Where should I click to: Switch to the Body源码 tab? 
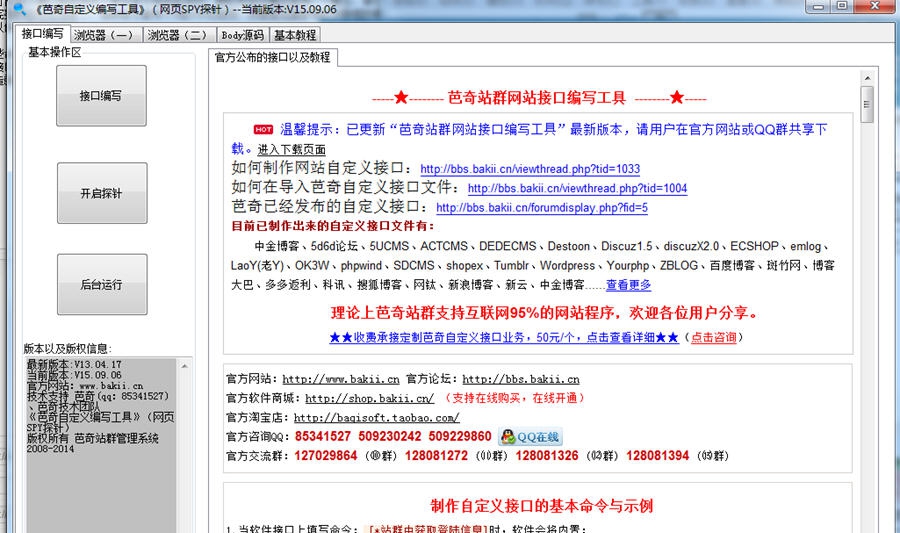[x=243, y=35]
